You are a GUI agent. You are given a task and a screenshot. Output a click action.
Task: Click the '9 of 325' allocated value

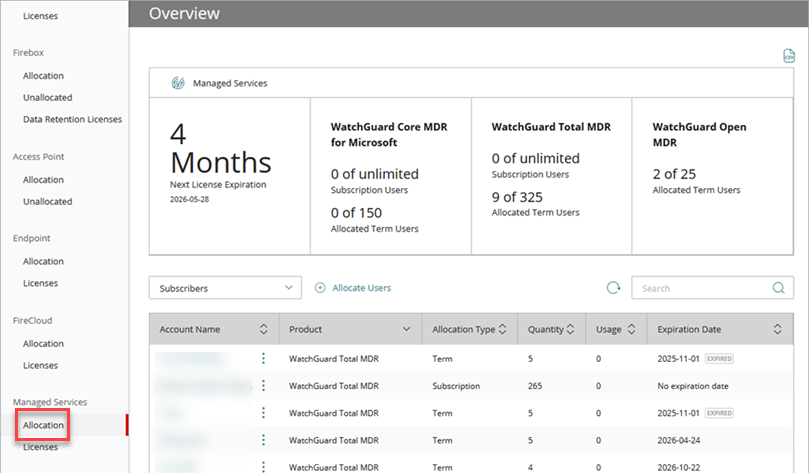(517, 197)
